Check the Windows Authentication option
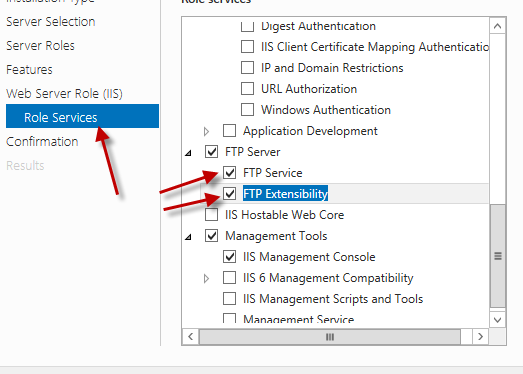Image resolution: width=523 pixels, height=374 pixels. 247,109
